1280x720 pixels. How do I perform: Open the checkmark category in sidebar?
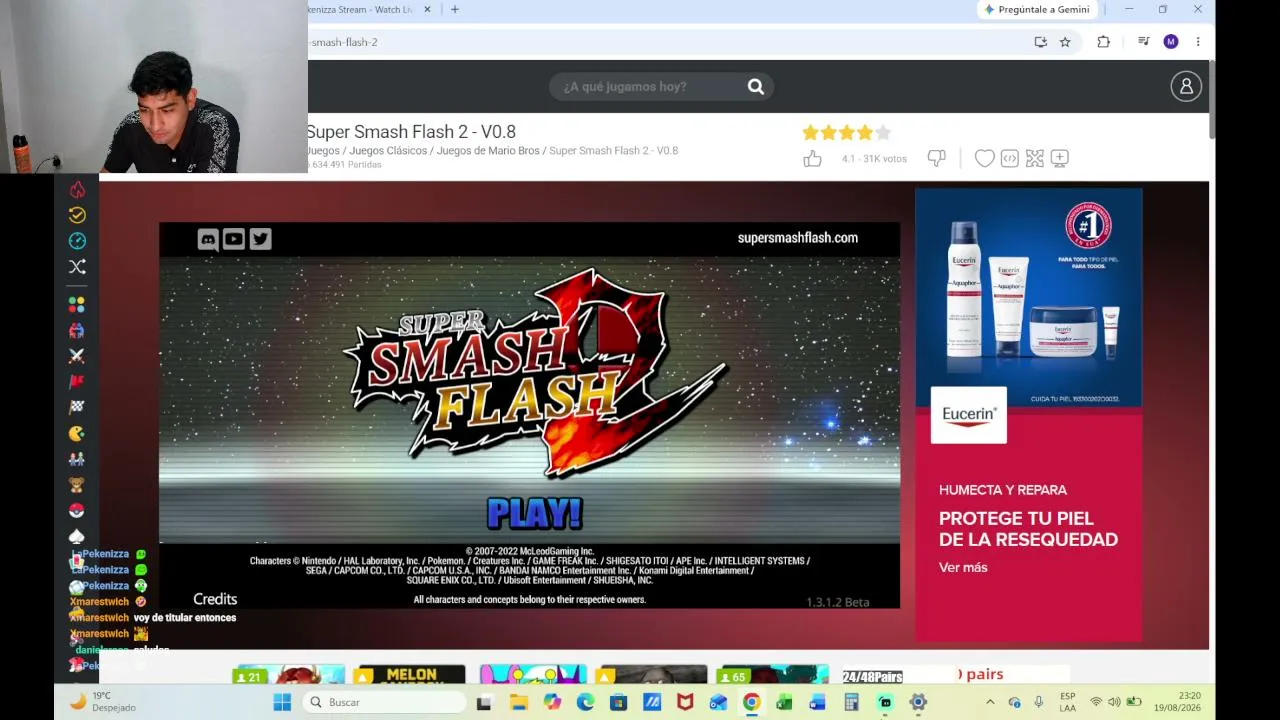pos(77,215)
